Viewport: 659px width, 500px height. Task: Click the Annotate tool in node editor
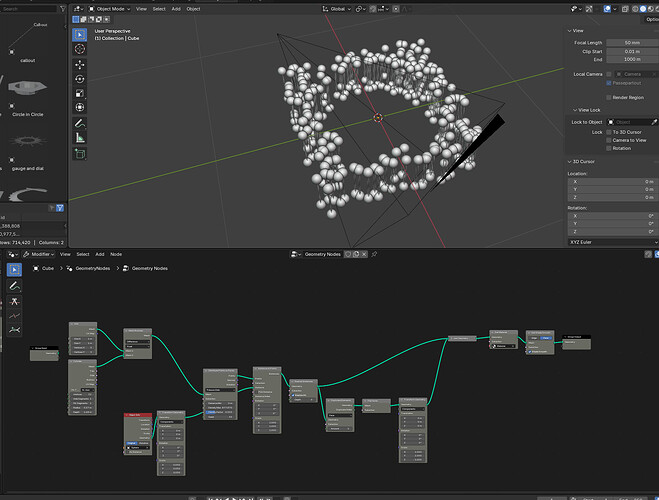click(14, 286)
